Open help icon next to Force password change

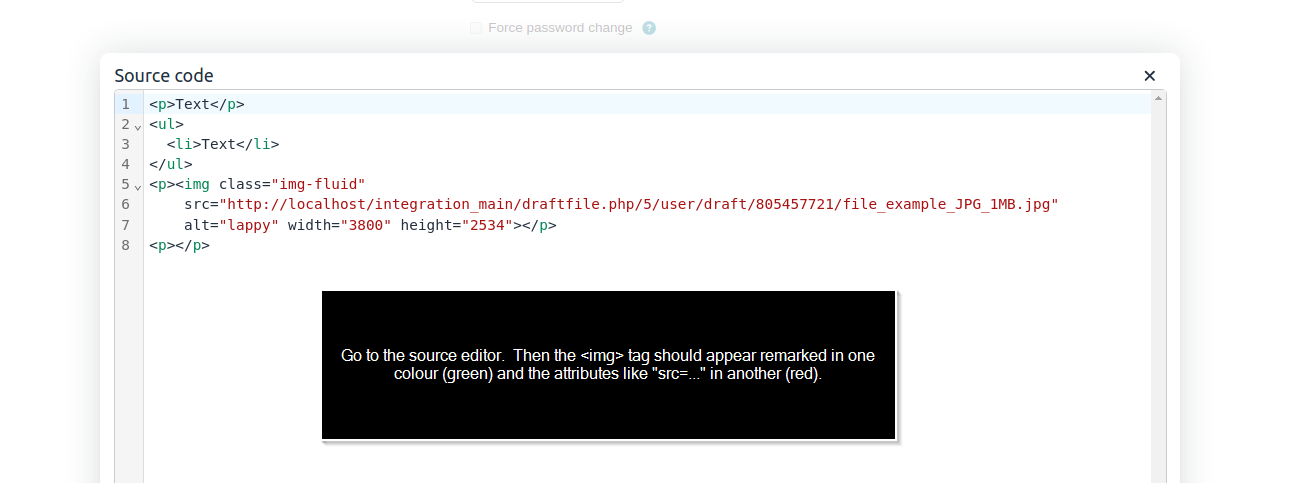pos(649,28)
